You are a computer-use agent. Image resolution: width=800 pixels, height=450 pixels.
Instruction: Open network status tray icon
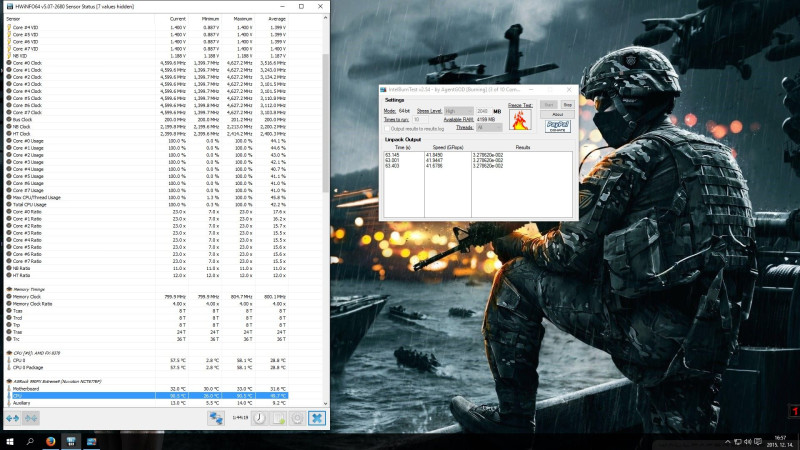click(x=738, y=442)
